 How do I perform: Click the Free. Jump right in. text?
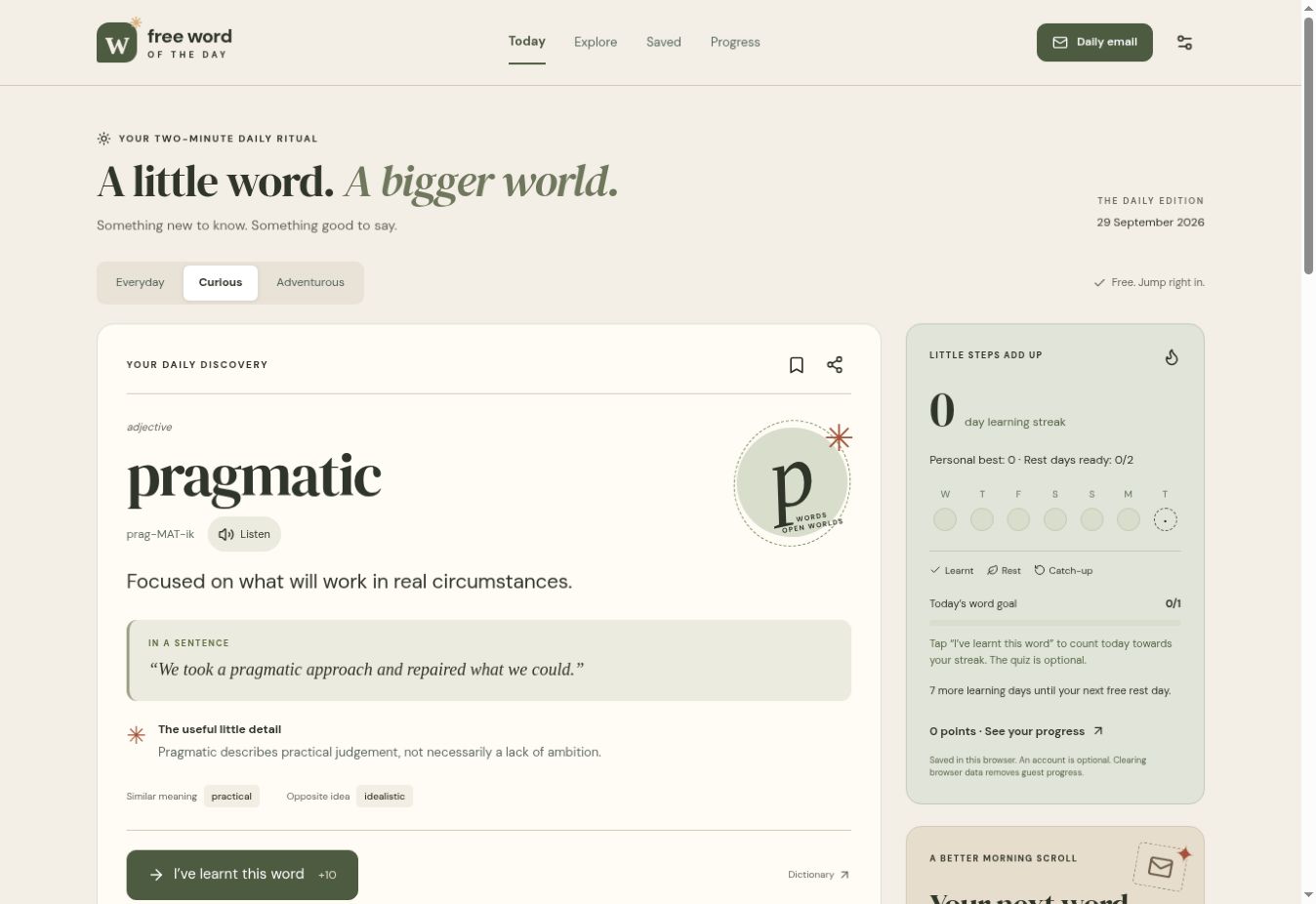pos(1149,283)
